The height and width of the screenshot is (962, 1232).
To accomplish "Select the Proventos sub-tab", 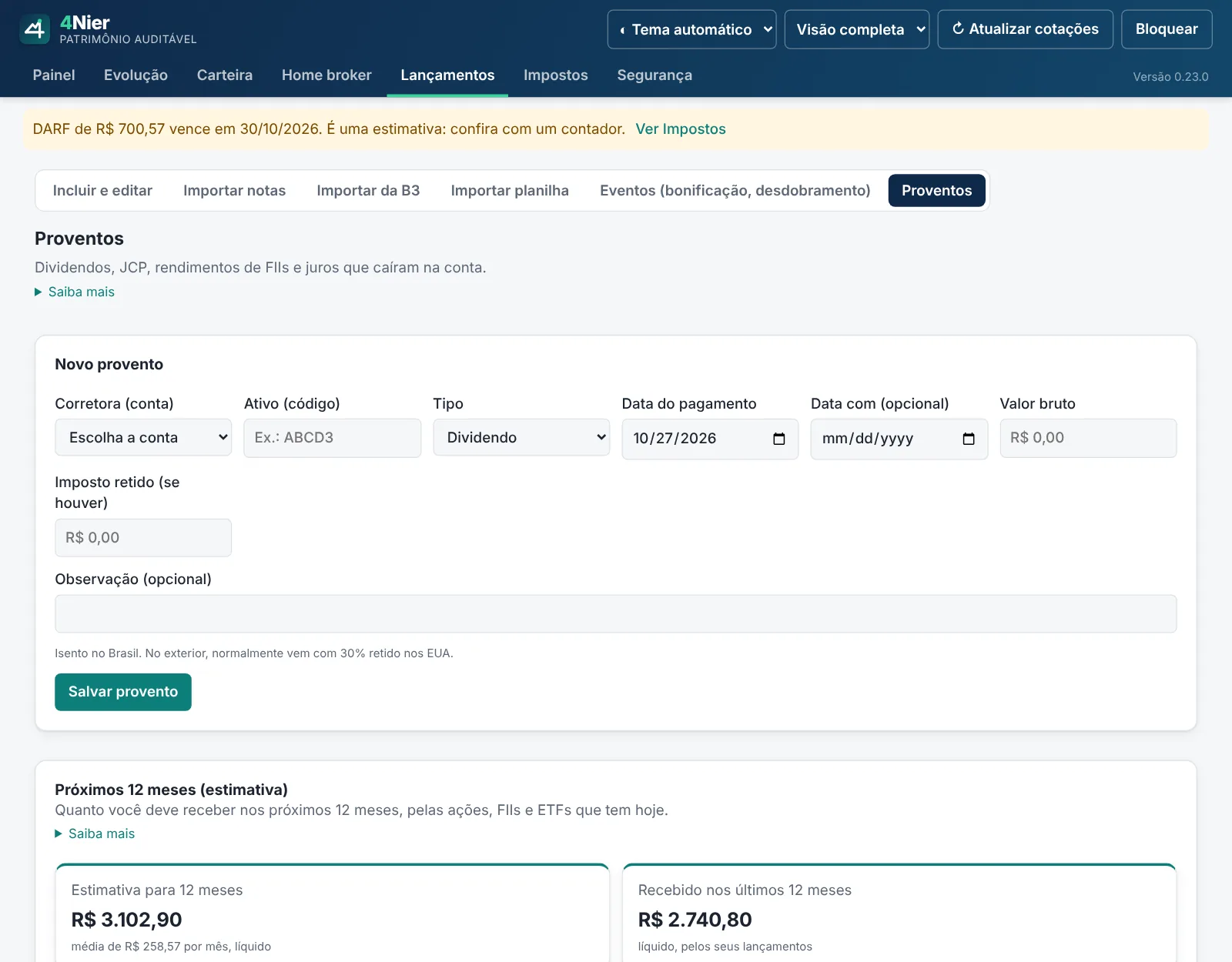I will click(x=937, y=190).
